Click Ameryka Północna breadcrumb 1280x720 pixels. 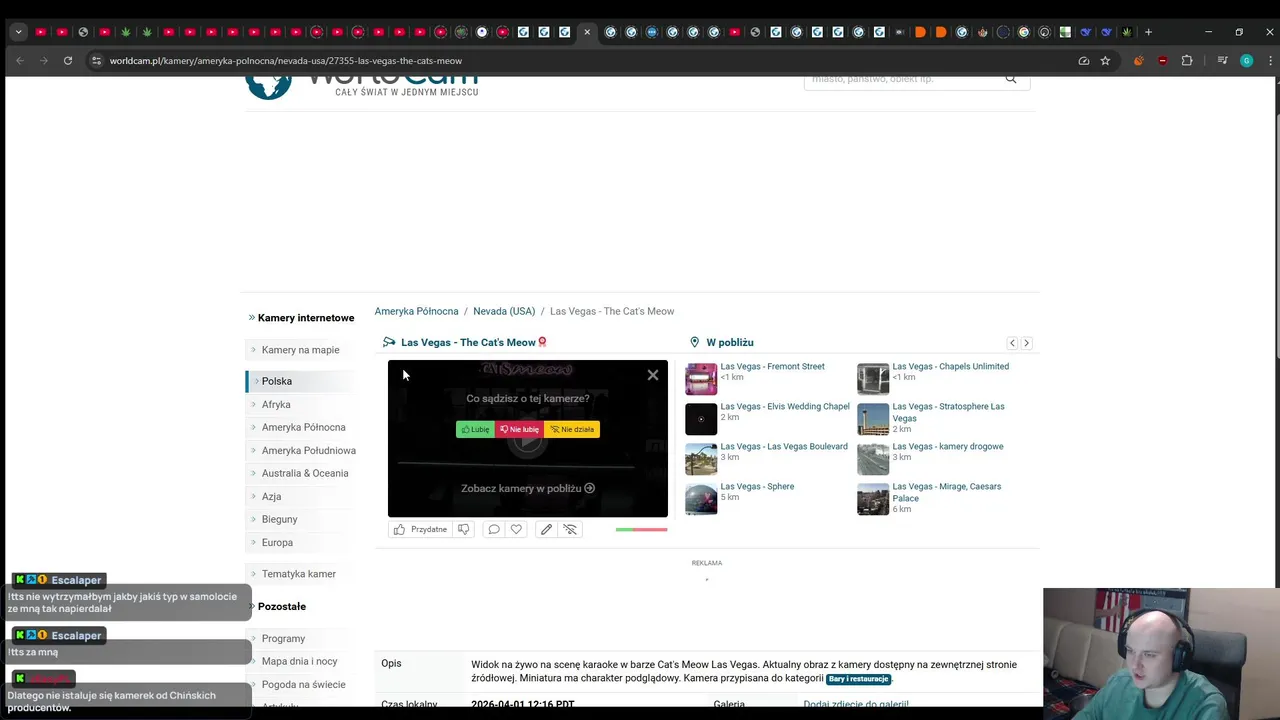coord(416,312)
